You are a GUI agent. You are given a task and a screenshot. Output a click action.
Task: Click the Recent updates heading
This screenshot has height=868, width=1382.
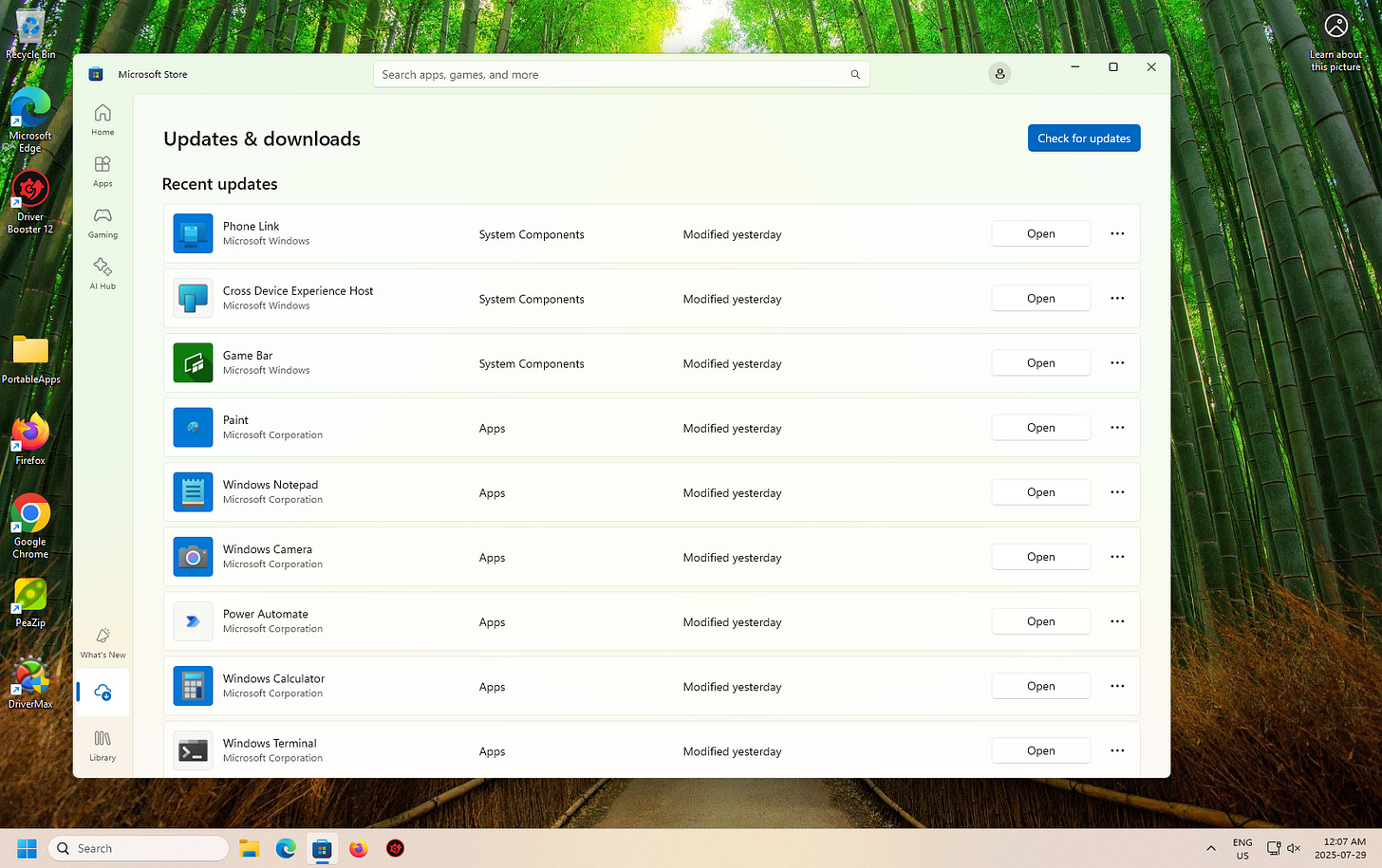coord(220,184)
